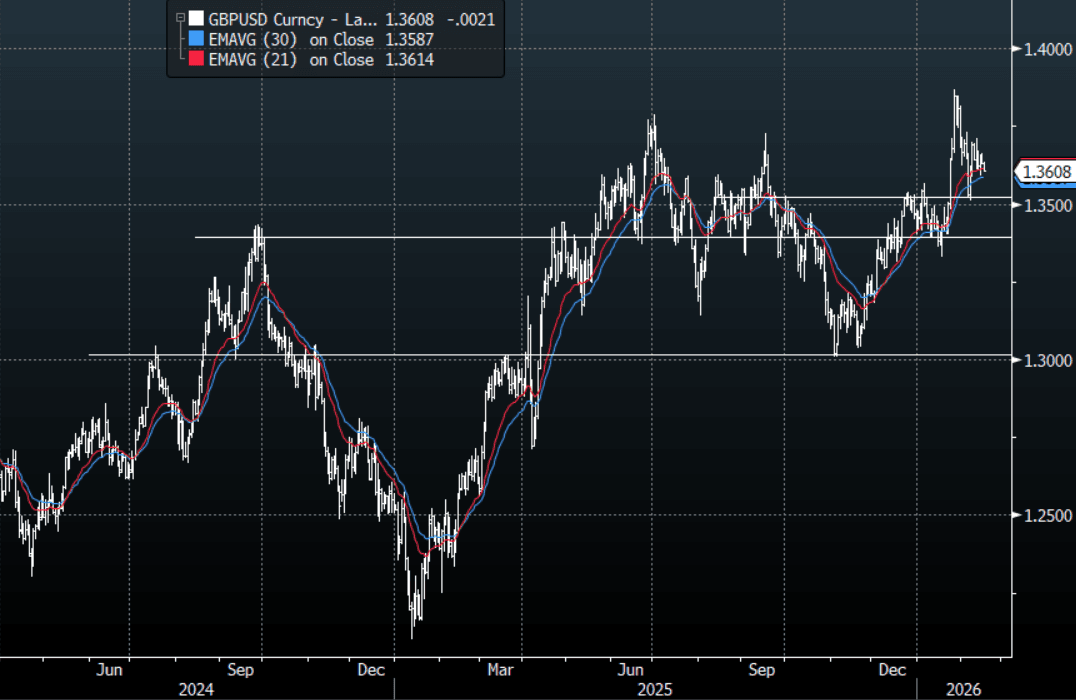Image resolution: width=1076 pixels, height=700 pixels.
Task: Click the 1.3500 price axis label
Action: click(x=1044, y=205)
